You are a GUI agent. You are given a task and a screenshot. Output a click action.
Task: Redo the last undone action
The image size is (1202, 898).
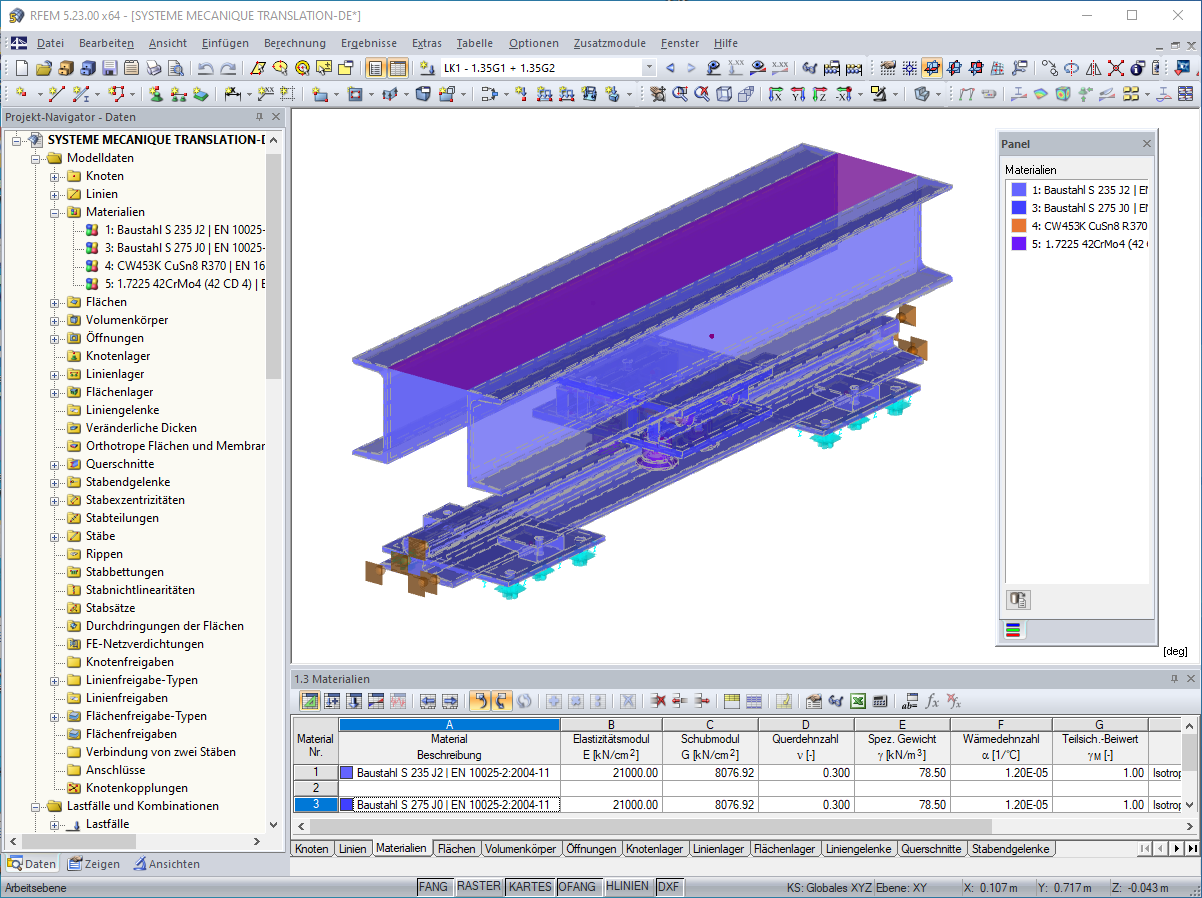228,68
